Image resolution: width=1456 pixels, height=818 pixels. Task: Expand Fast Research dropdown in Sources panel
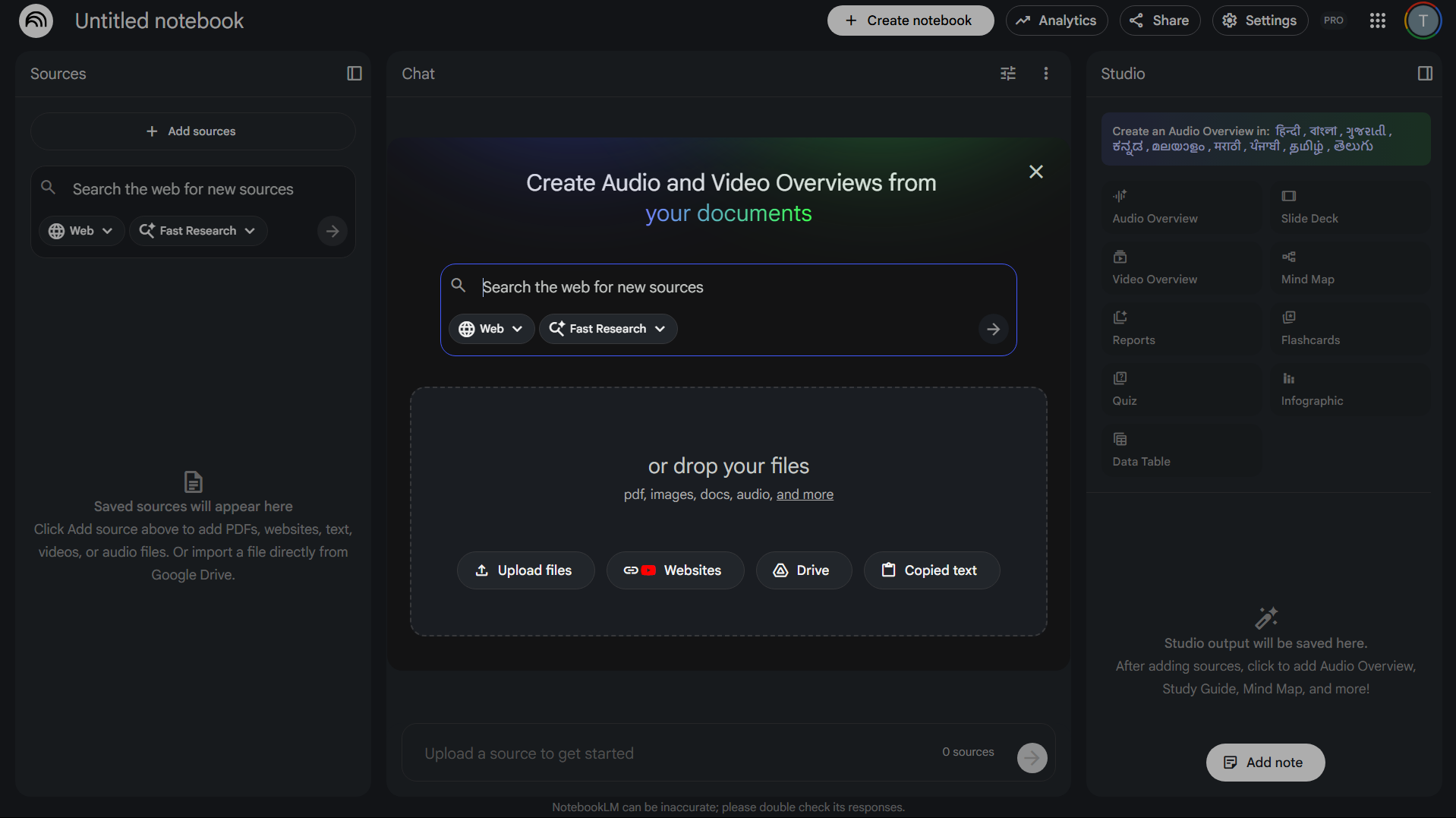pyautogui.click(x=198, y=231)
